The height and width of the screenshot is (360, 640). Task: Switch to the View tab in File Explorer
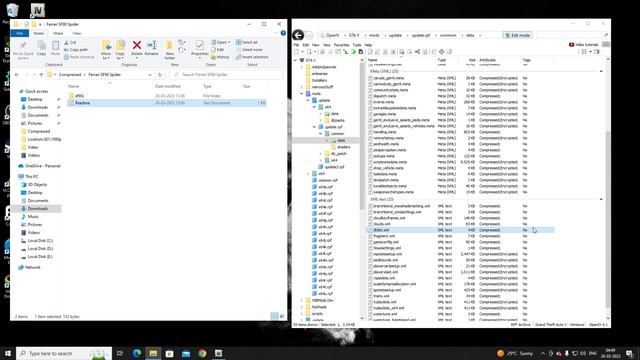[x=77, y=33]
